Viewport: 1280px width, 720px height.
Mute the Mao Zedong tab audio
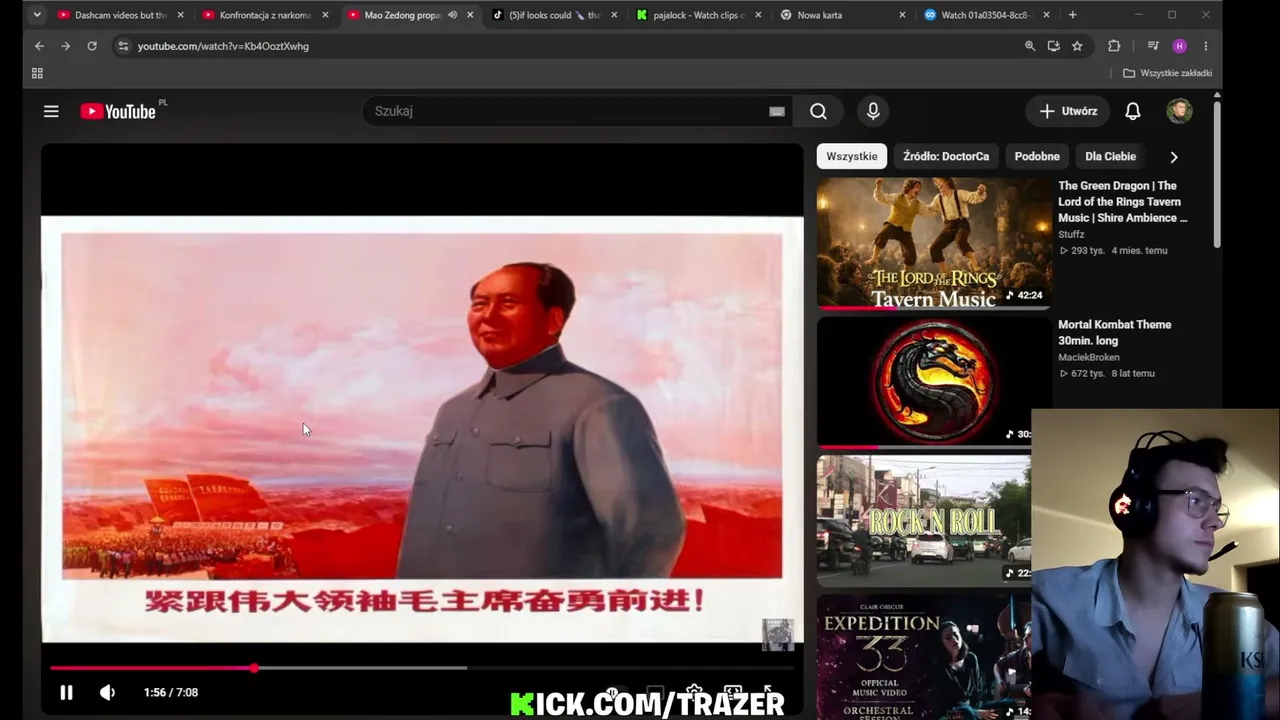pos(452,15)
